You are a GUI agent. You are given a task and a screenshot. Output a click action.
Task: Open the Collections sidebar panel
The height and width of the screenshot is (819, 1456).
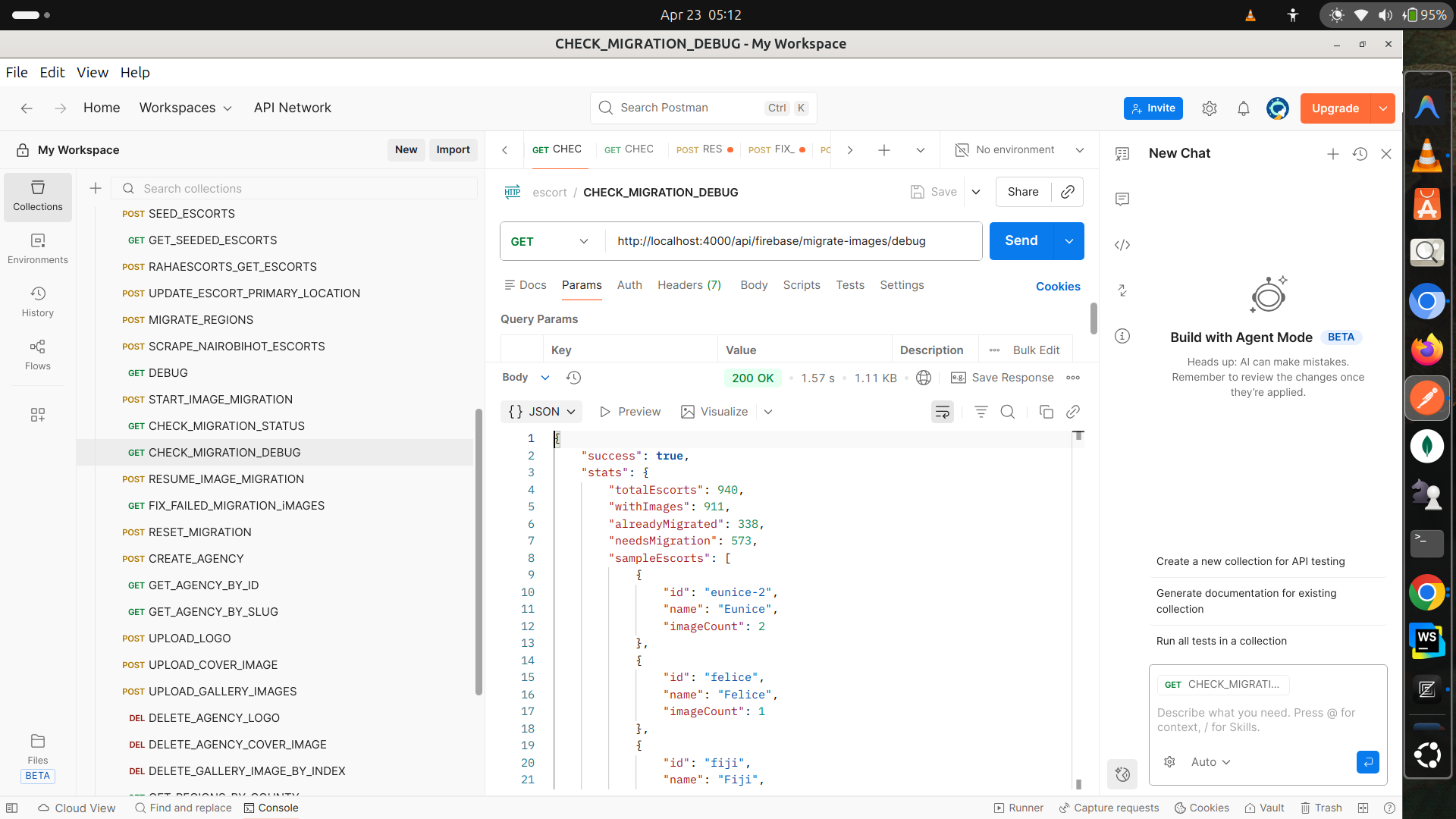click(x=38, y=196)
